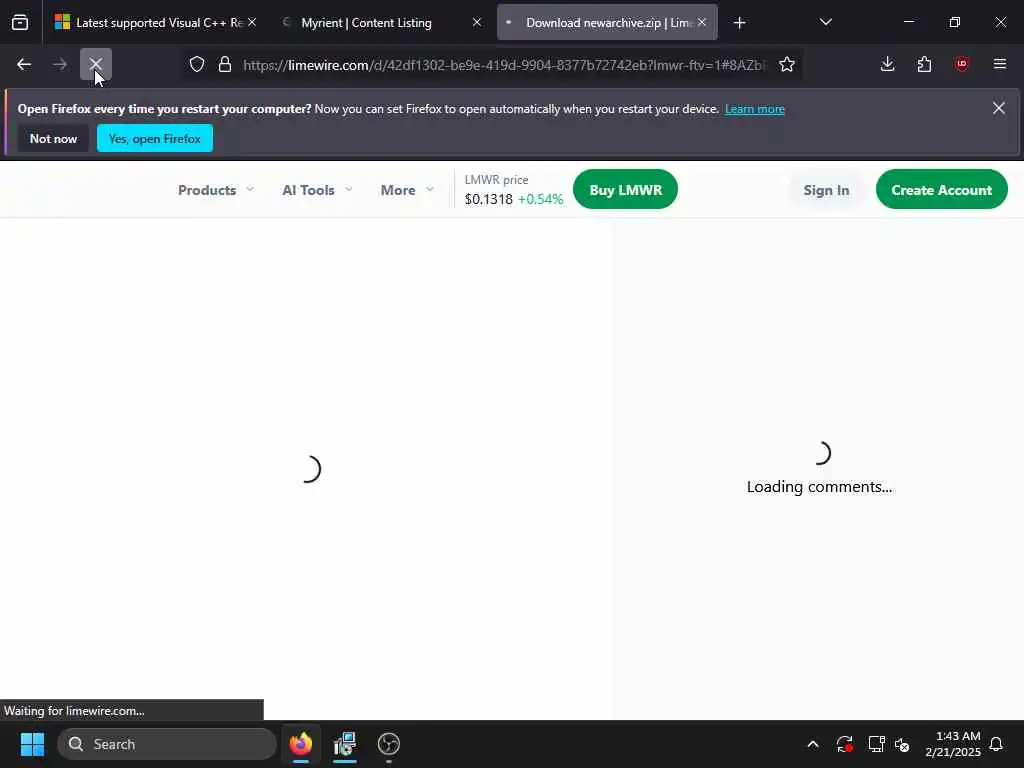Image resolution: width=1024 pixels, height=768 pixels.
Task: Open tracking protection shield icon
Action: 197,65
